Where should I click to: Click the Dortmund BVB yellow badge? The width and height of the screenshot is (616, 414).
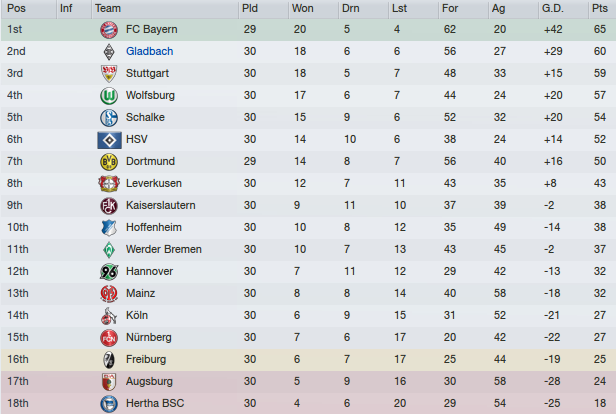click(x=109, y=161)
